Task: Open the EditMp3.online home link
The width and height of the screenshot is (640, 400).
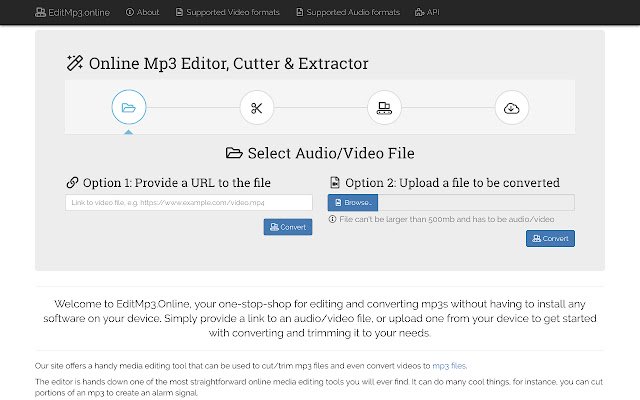Action: [72, 12]
